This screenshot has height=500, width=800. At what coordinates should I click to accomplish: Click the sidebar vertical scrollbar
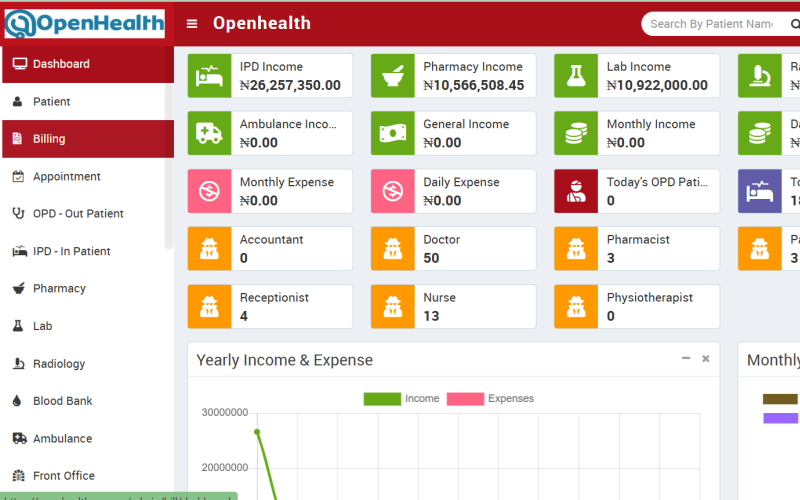[169, 168]
